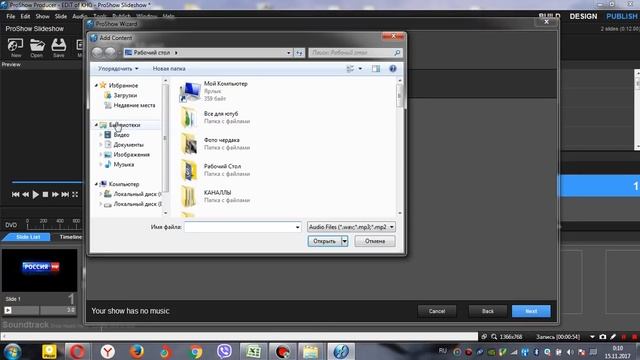Open the Упорядочить dropdown menu
640x360 pixels.
pyautogui.click(x=118, y=69)
